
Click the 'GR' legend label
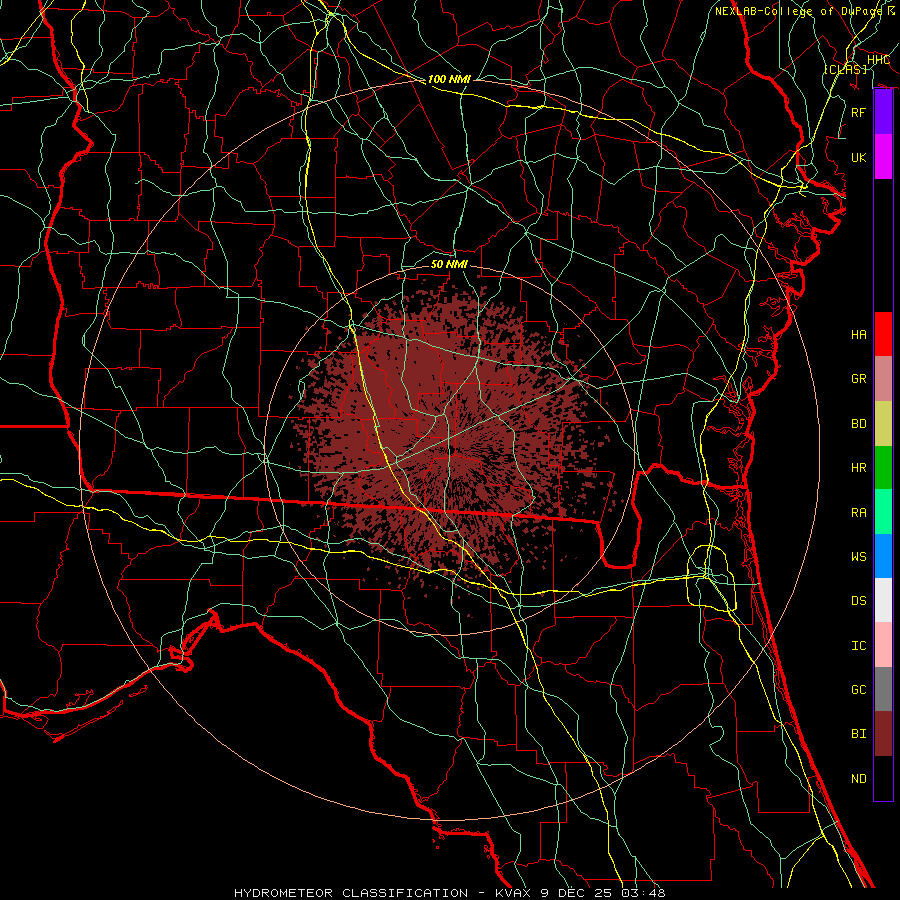(x=859, y=379)
